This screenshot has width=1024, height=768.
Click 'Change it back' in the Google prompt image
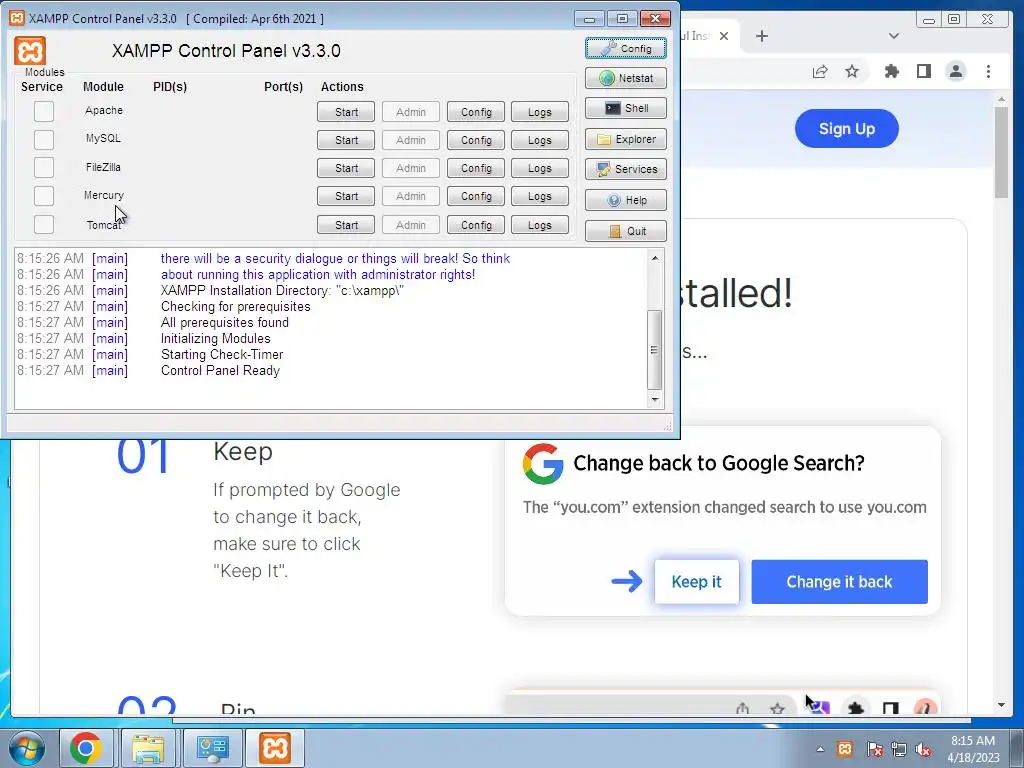(839, 581)
